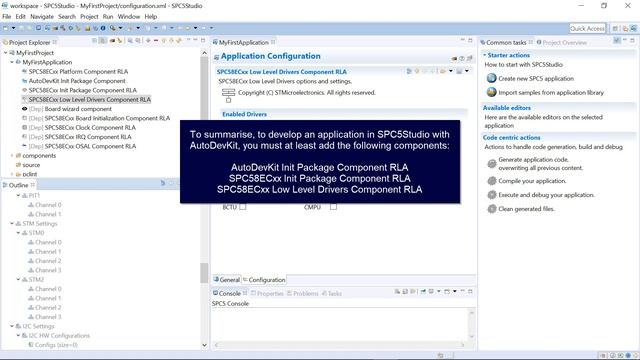Click the gear icon next to Compile your application

[x=492, y=180]
